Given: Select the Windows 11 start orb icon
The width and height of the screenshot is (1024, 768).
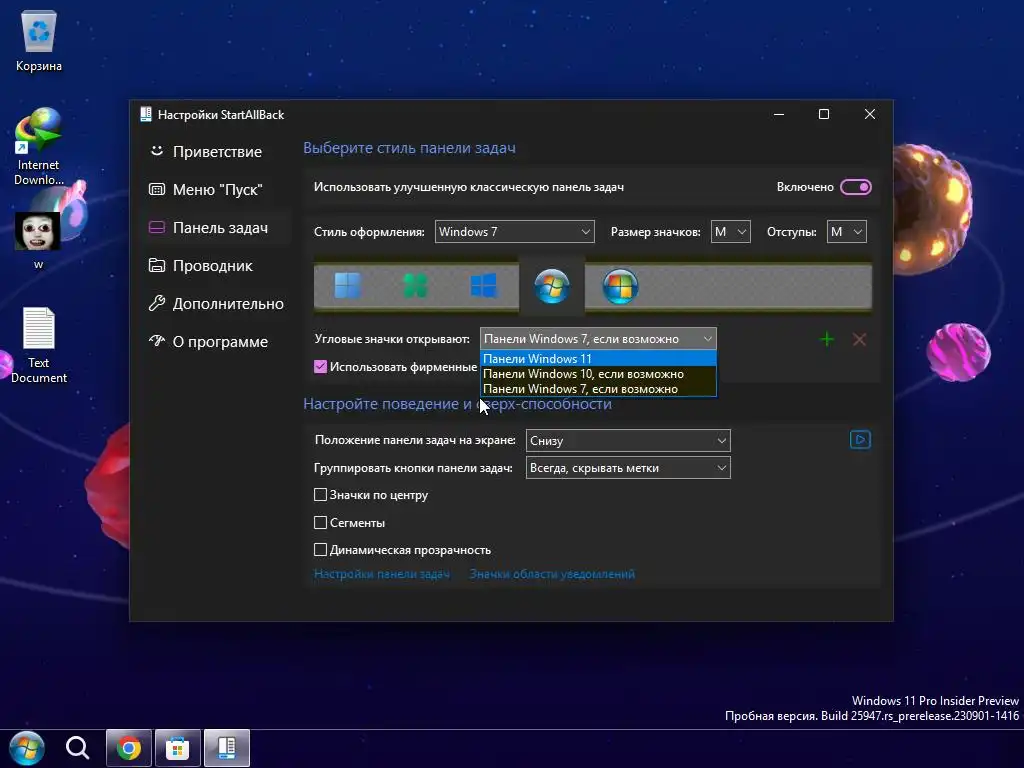Looking at the screenshot, I should pos(347,285).
